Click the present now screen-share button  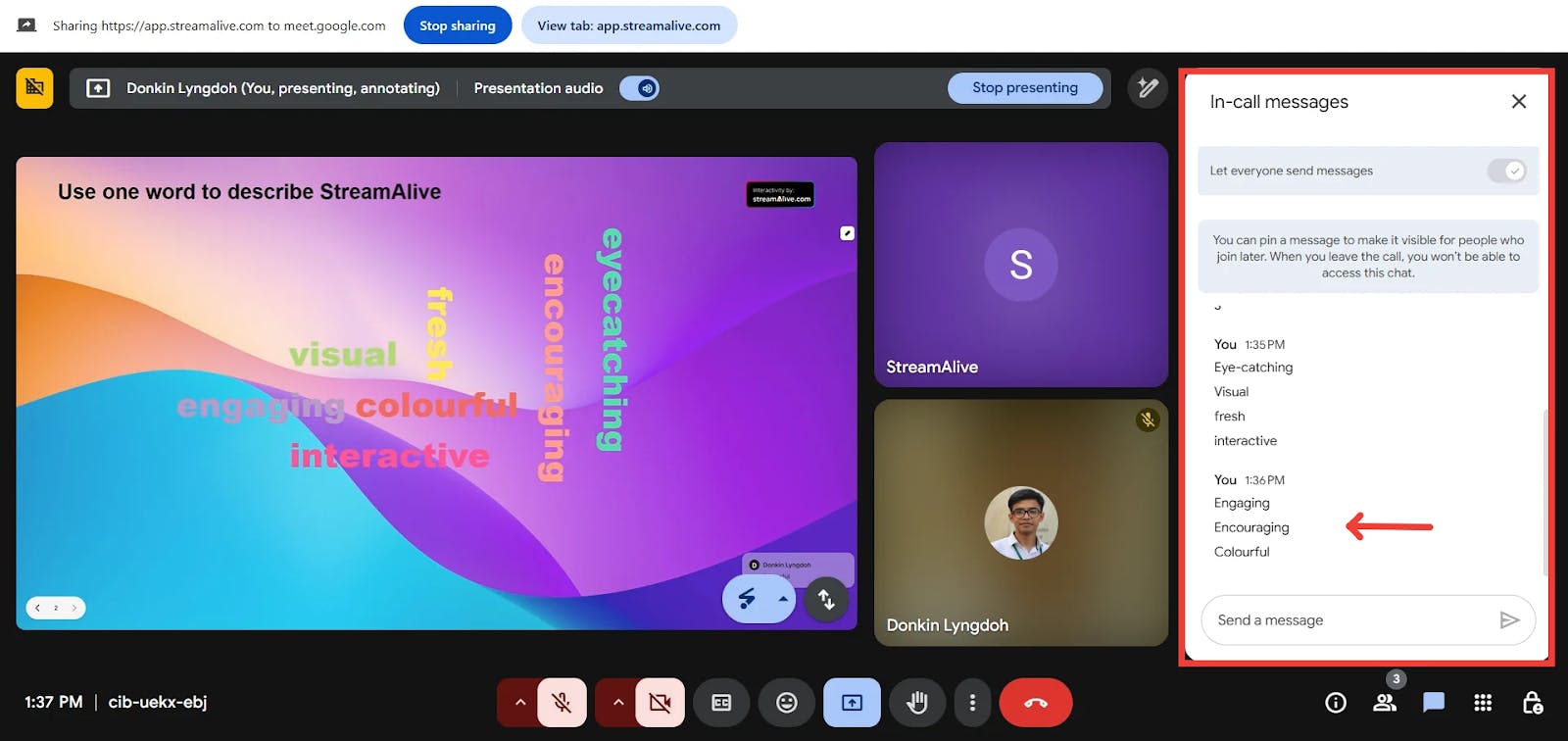click(x=852, y=703)
